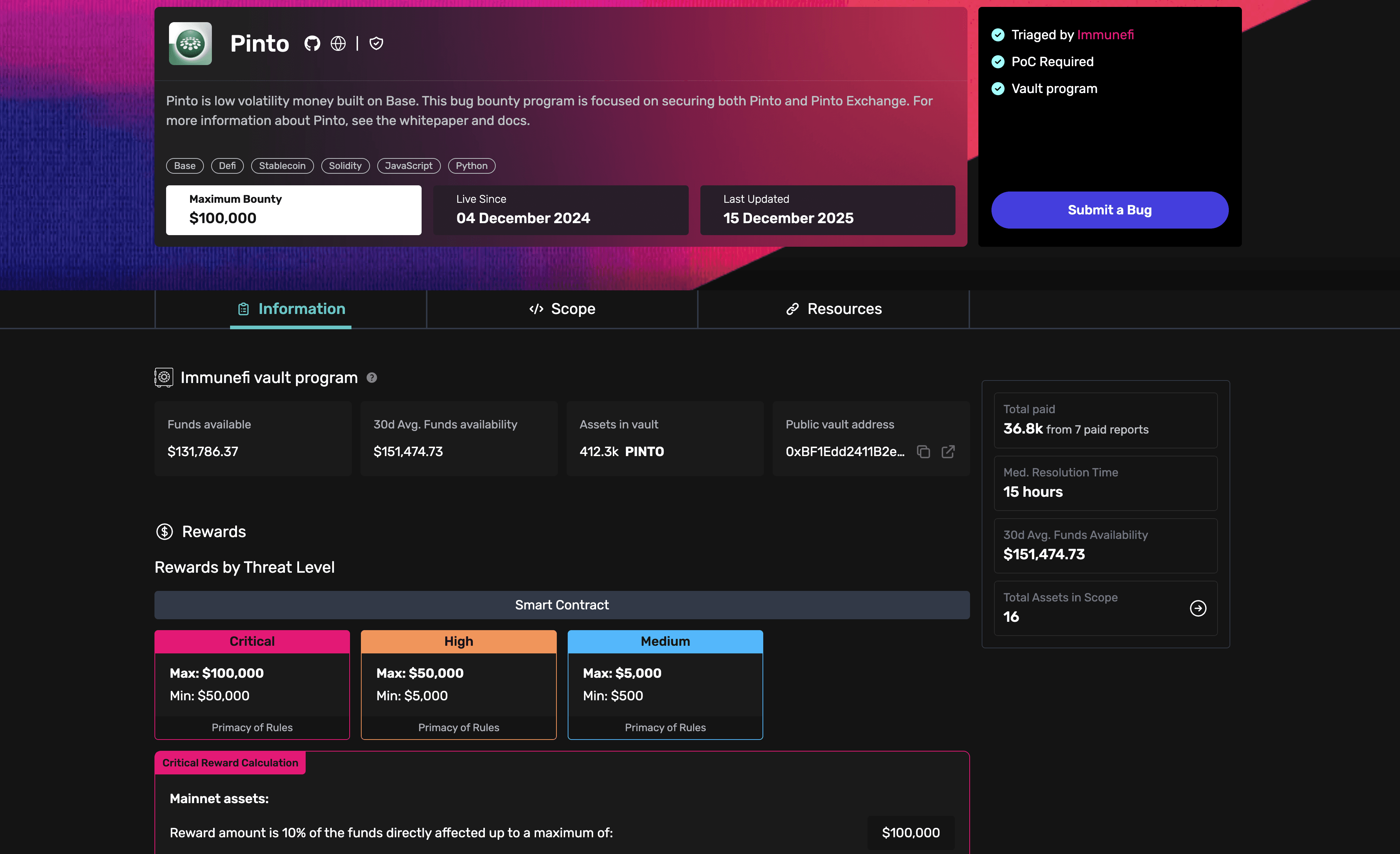Screen dimensions: 1400x854
Task: Select the Information tab
Action: (291, 309)
